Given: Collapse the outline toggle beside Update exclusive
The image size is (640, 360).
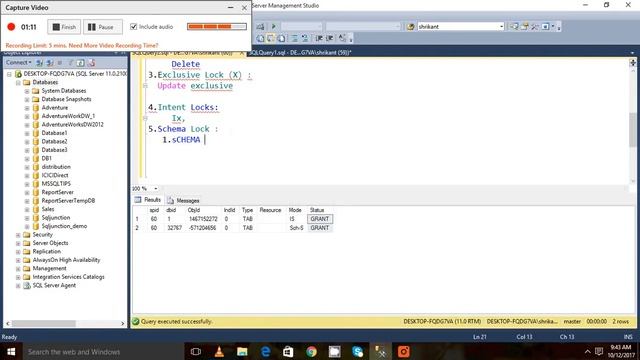Looking at the screenshot, I should [x=145, y=86].
